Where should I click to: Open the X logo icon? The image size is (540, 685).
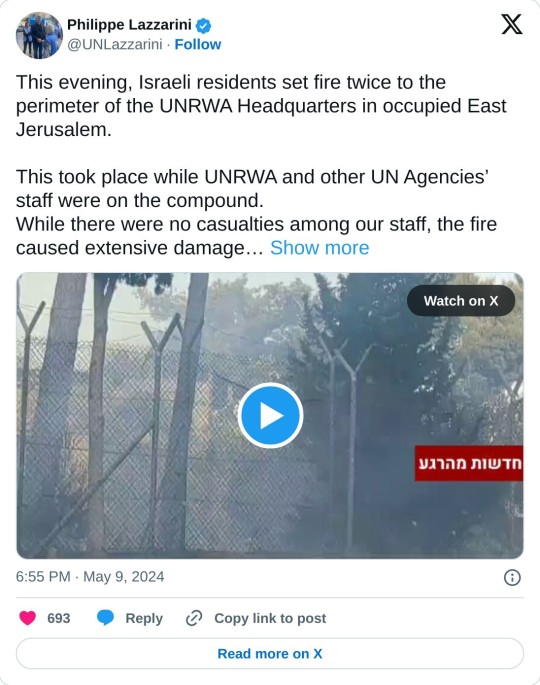pyautogui.click(x=511, y=24)
